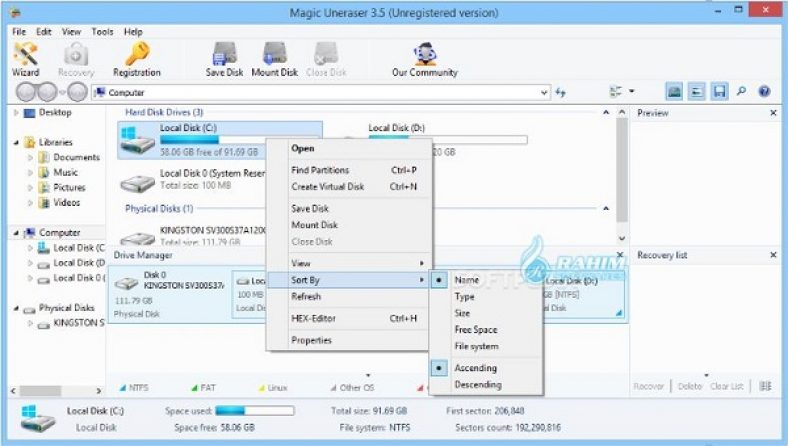788x446 pixels.
Task: Open the Computer address bar dropdown
Action: [x=544, y=93]
